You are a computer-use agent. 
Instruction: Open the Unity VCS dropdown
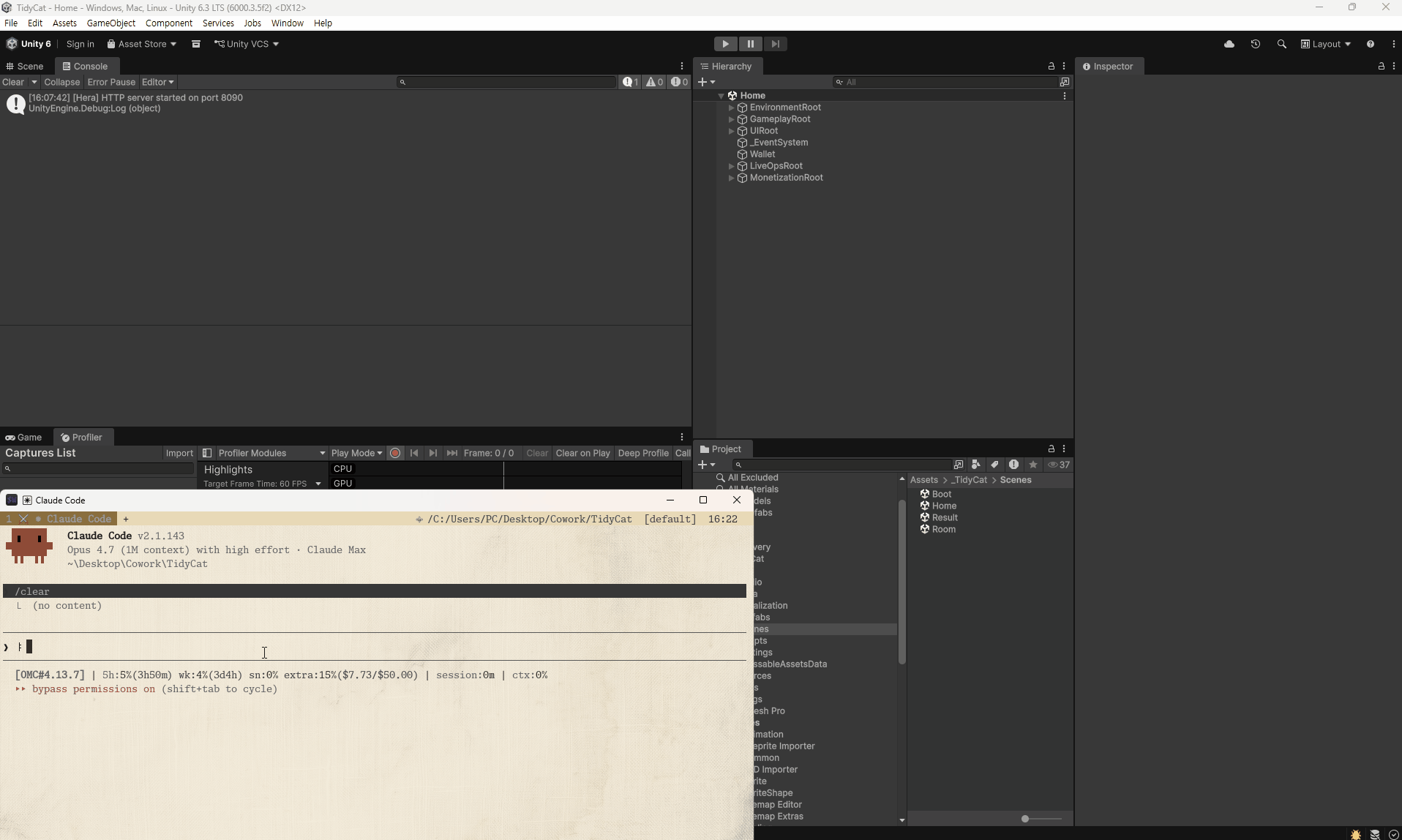(247, 44)
